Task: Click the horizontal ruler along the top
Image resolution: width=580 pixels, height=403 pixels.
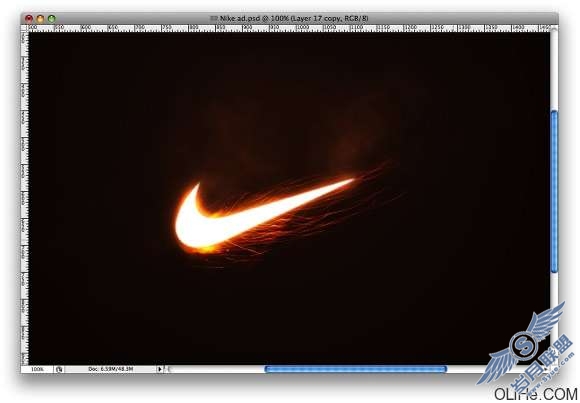Action: point(289,28)
